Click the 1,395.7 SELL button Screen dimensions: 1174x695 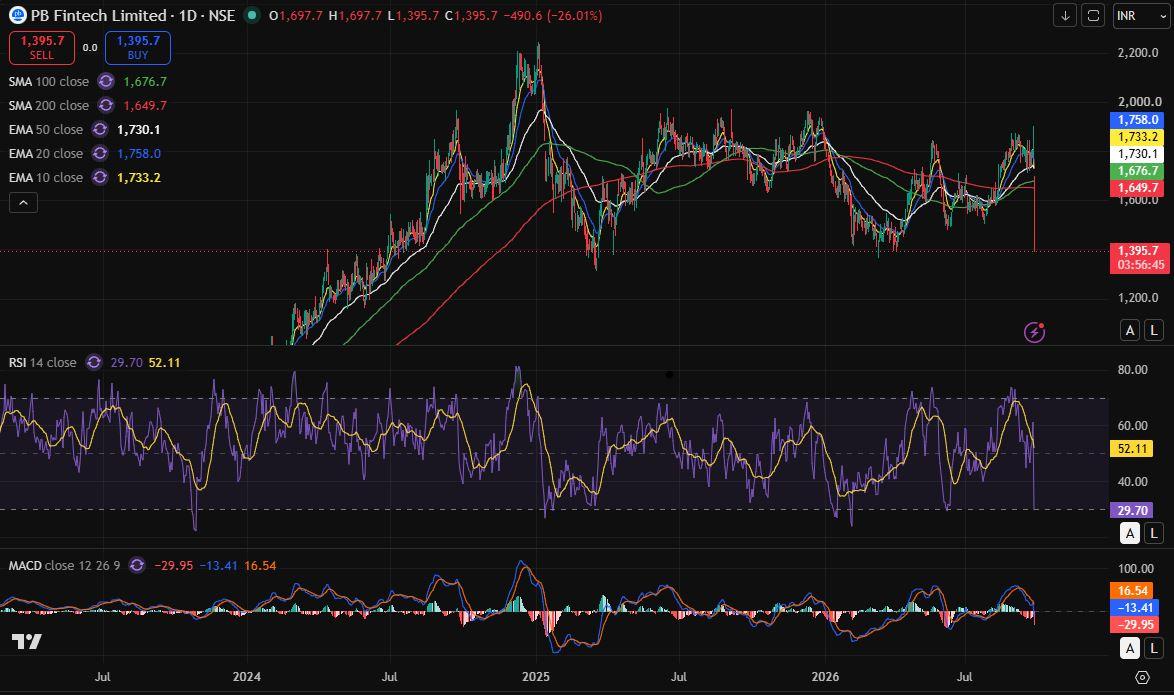(42, 47)
